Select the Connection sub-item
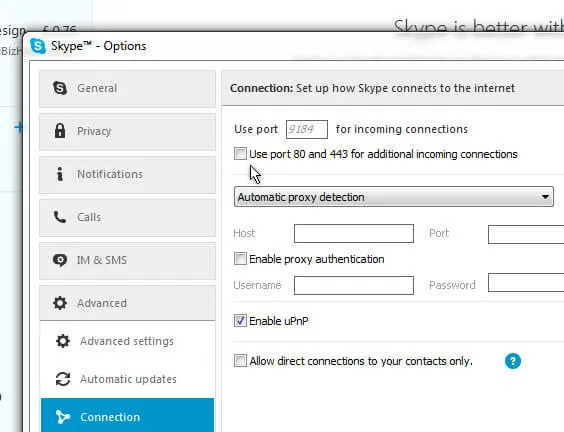Viewport: 564px width, 432px height. [x=127, y=415]
